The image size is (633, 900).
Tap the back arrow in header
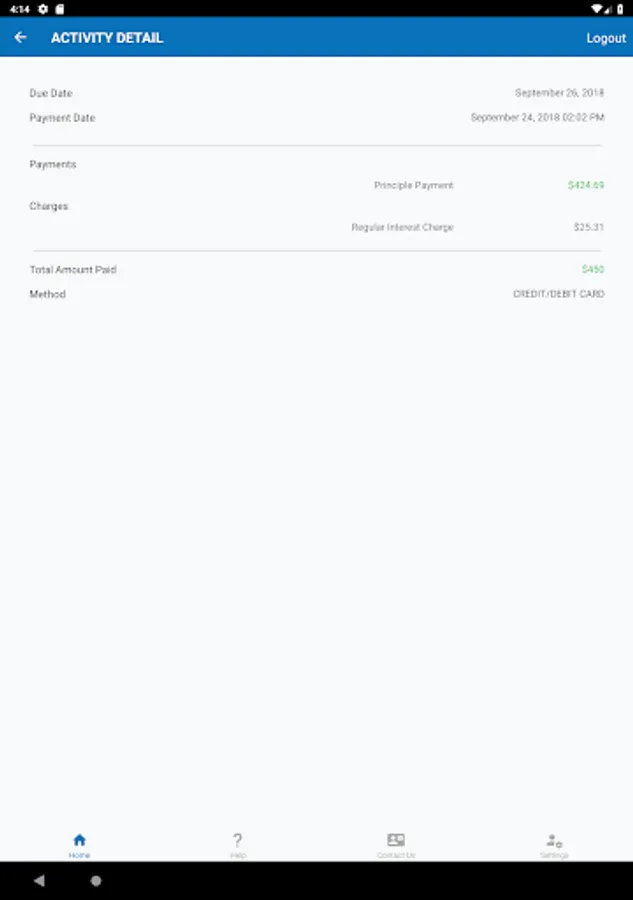coord(20,38)
